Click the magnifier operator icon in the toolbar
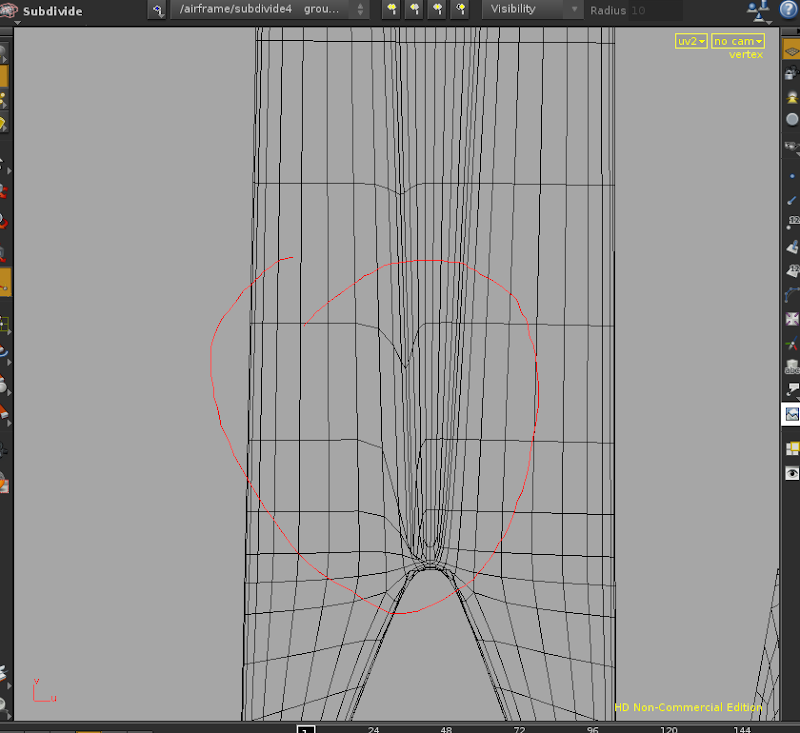Image resolution: width=800 pixels, height=733 pixels. click(157, 11)
